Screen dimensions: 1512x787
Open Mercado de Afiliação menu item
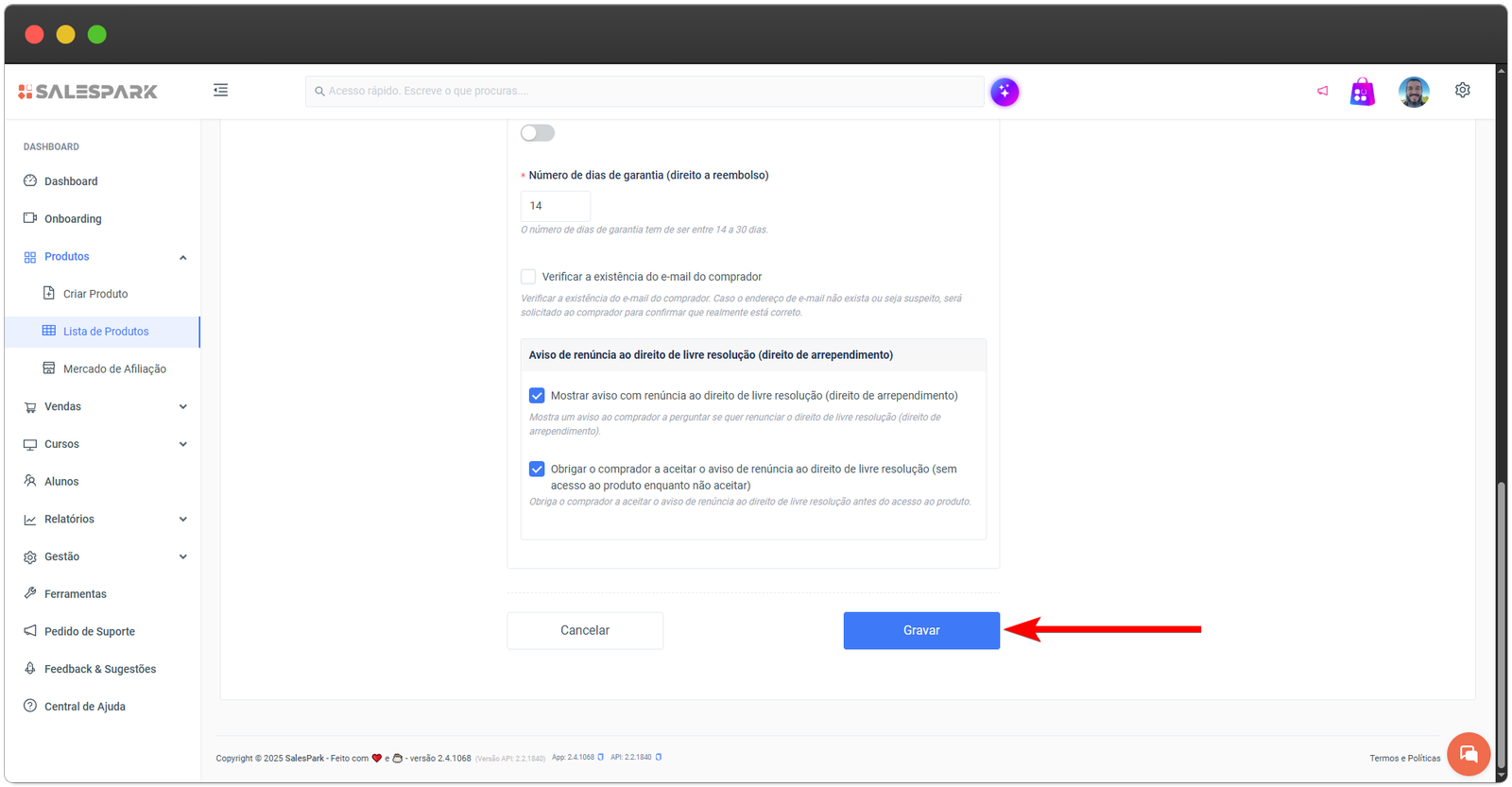114,369
